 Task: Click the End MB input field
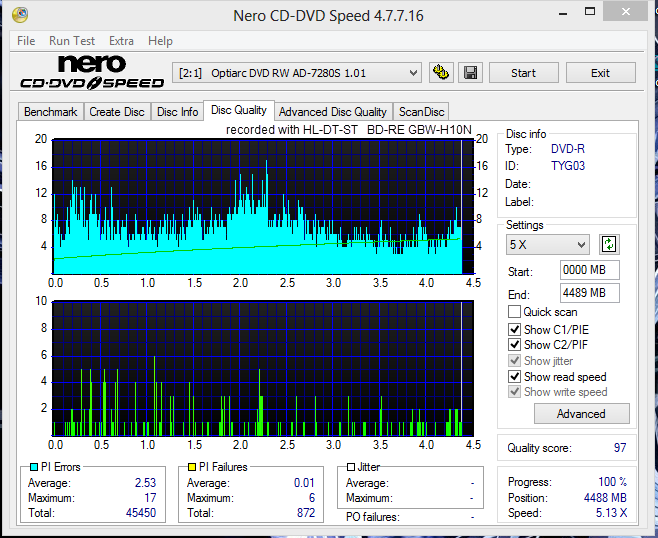[590, 293]
